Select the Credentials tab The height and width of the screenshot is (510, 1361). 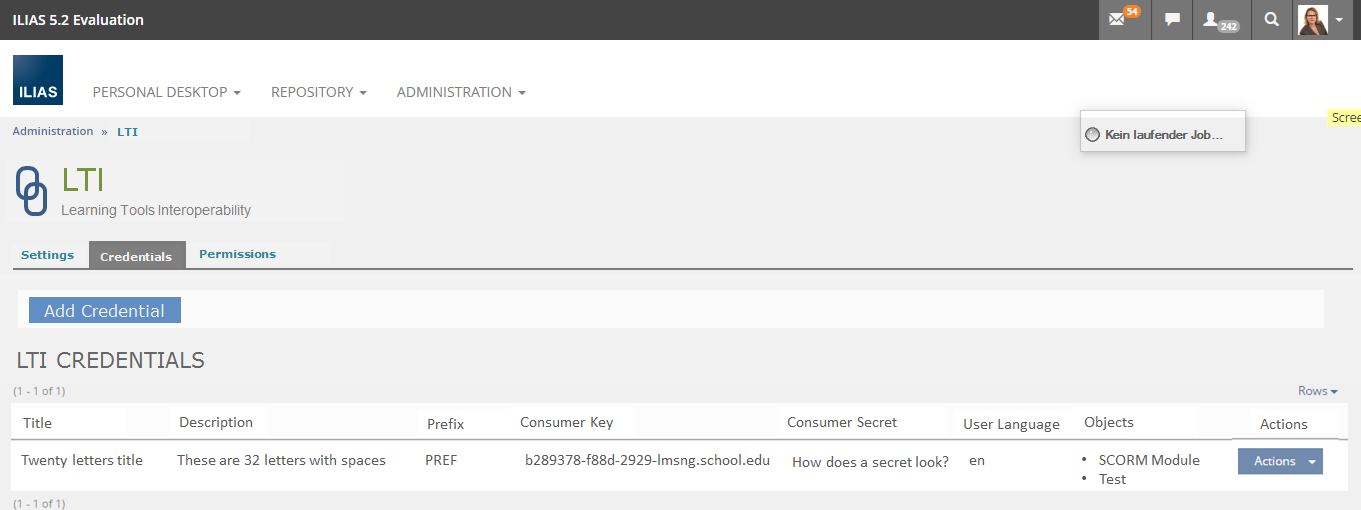136,256
